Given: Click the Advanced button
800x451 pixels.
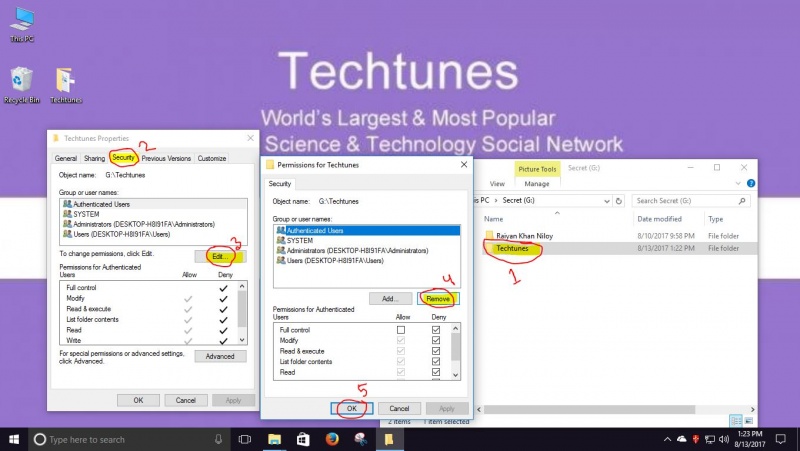Looking at the screenshot, I should [x=220, y=356].
